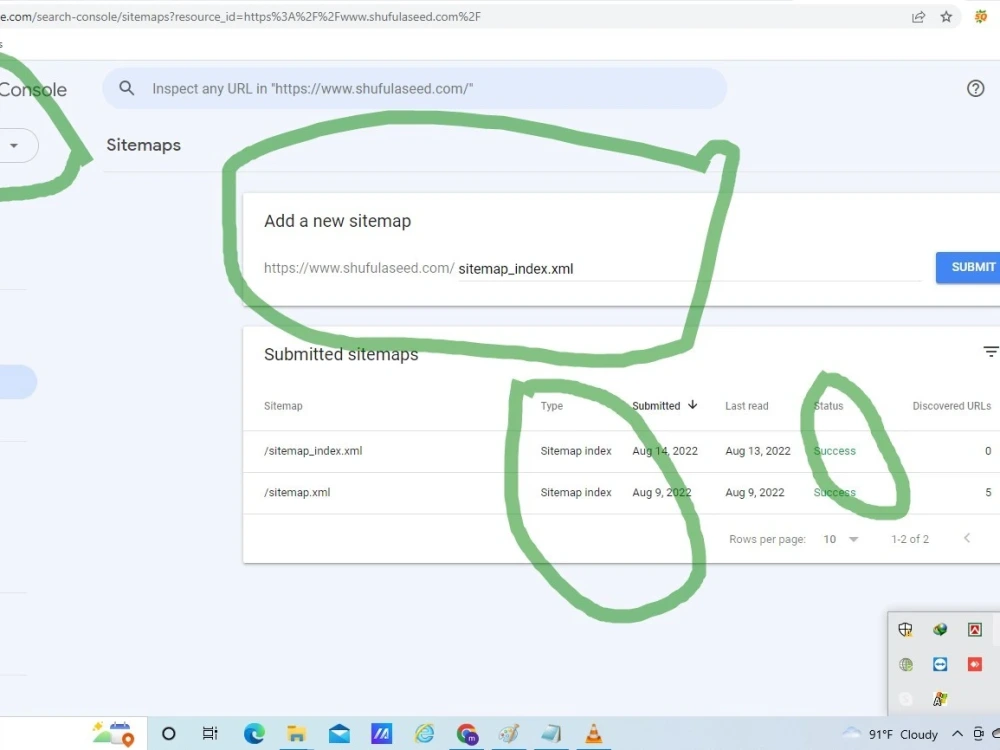The height and width of the screenshot is (750, 1000).
Task: Click Success status for /sitemap.xml
Action: 834,492
